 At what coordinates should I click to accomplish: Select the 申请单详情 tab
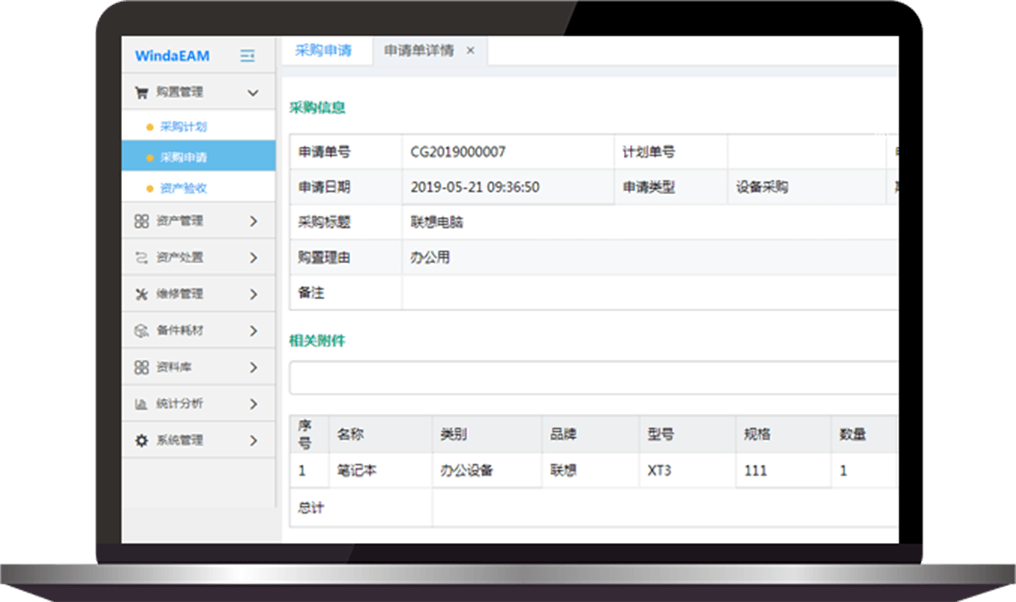418,51
